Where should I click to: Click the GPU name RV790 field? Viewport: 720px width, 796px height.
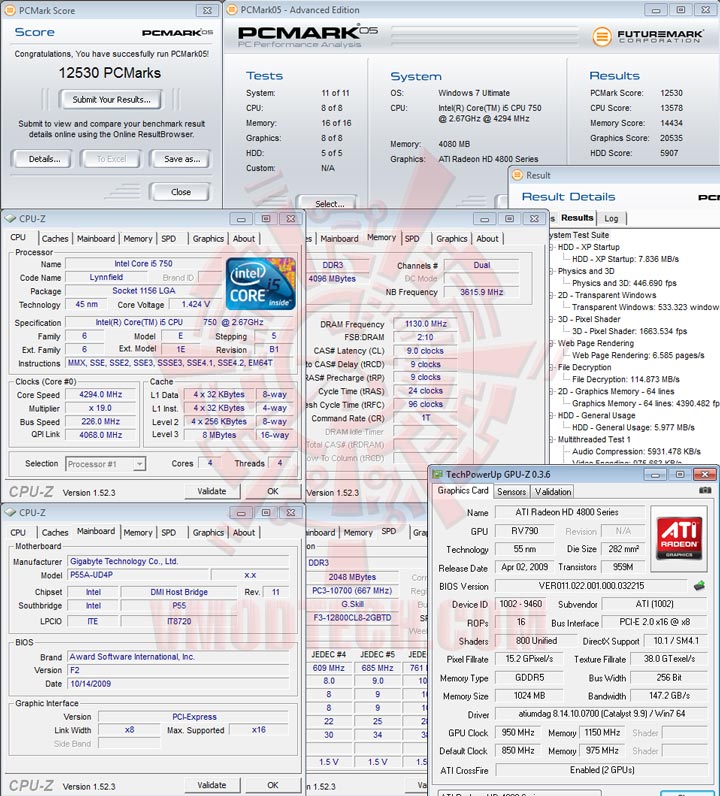click(525, 530)
